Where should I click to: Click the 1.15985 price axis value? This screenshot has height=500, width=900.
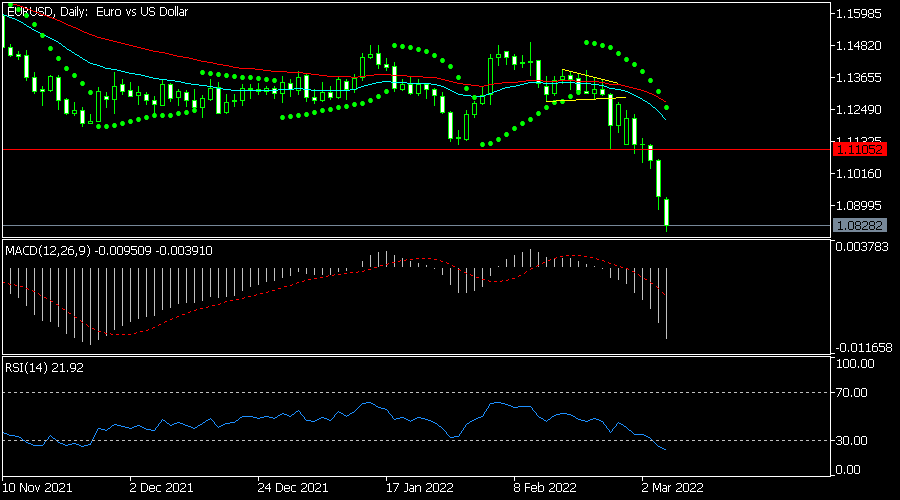[858, 13]
